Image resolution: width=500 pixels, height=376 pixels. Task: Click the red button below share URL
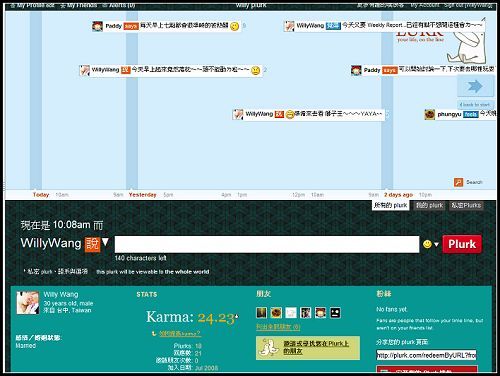[427, 369]
